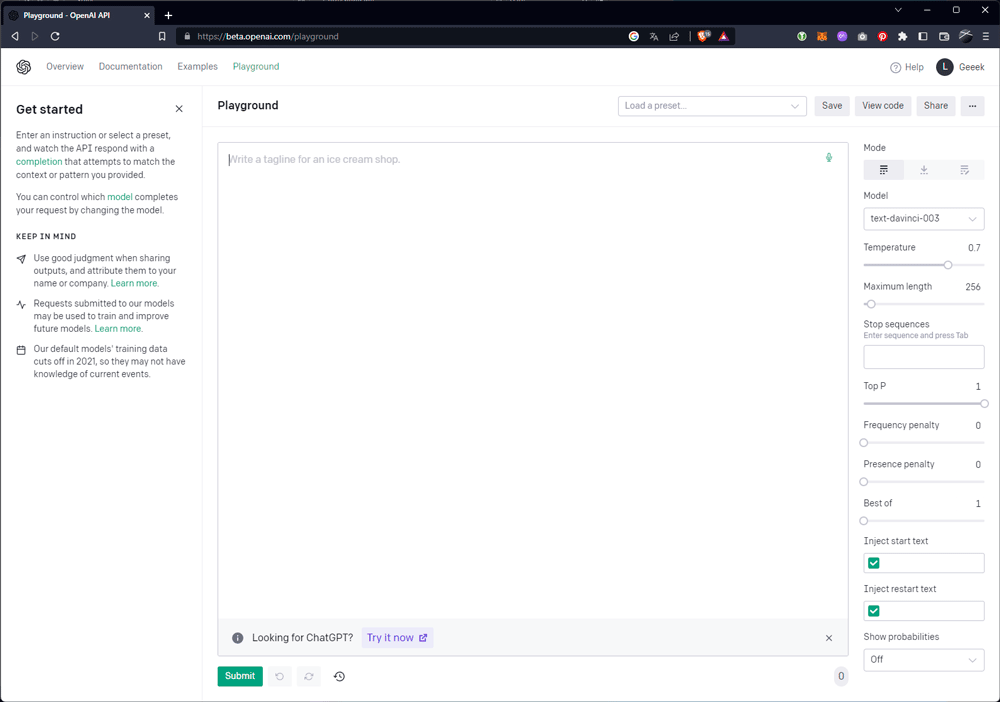
Task: Click the microphone icon in prompt box
Action: (828, 157)
